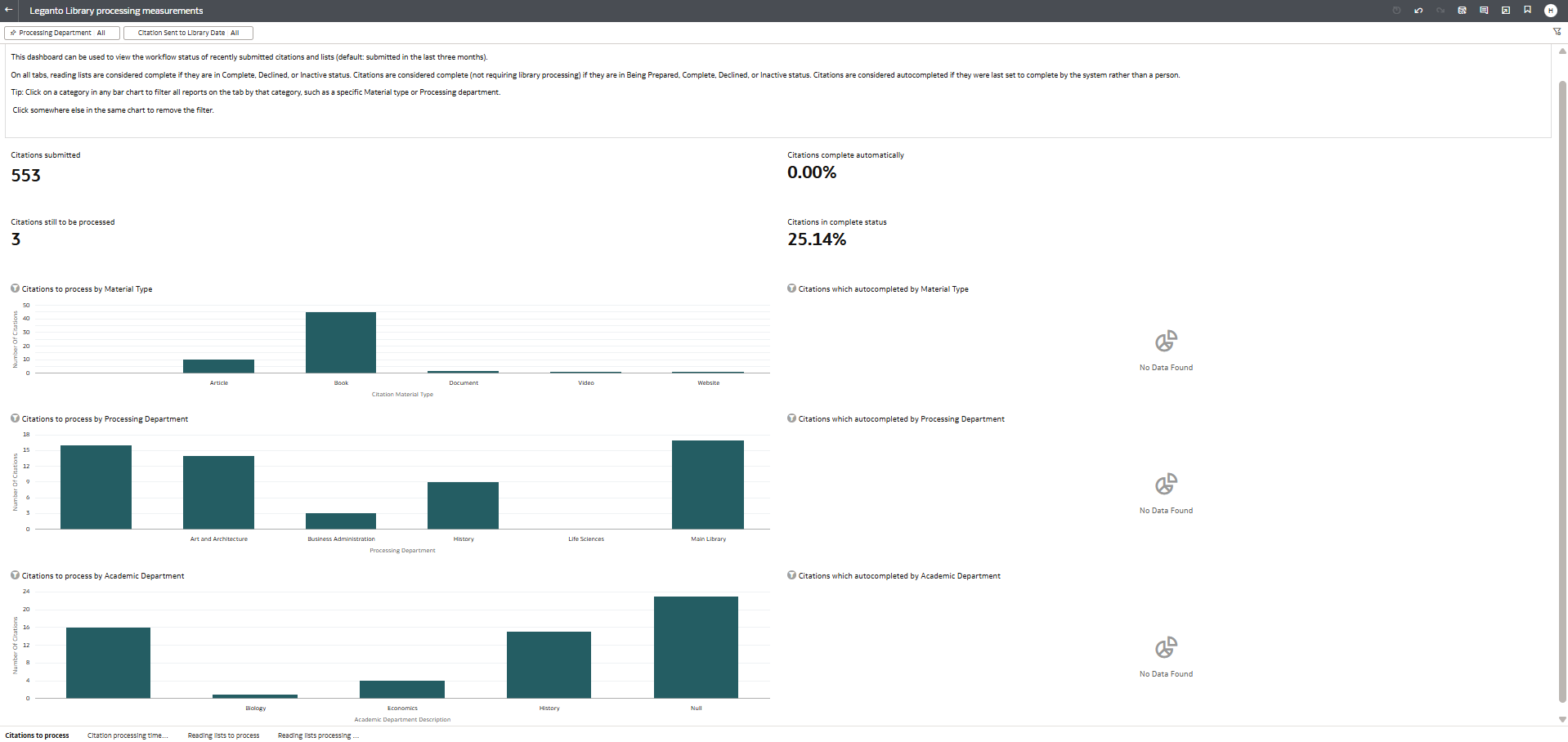The height and width of the screenshot is (742, 1568).
Task: Redo the last change
Action: pyautogui.click(x=1440, y=10)
